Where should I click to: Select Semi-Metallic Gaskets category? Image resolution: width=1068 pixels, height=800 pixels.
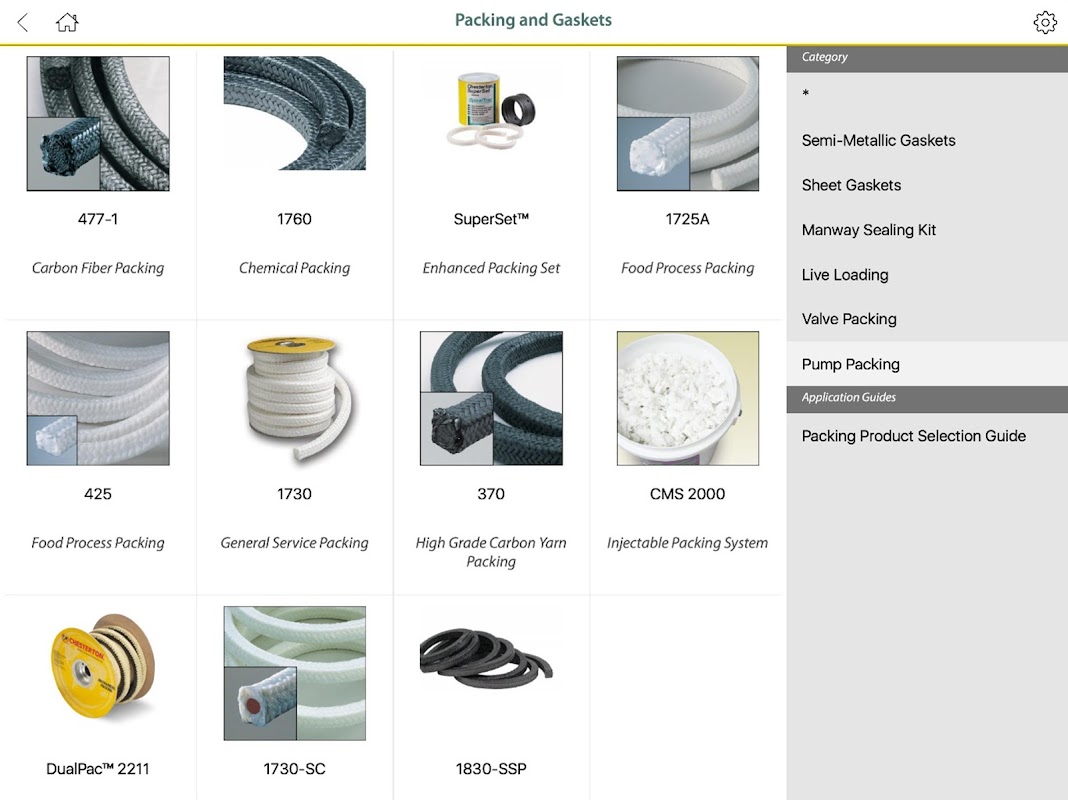coord(927,140)
